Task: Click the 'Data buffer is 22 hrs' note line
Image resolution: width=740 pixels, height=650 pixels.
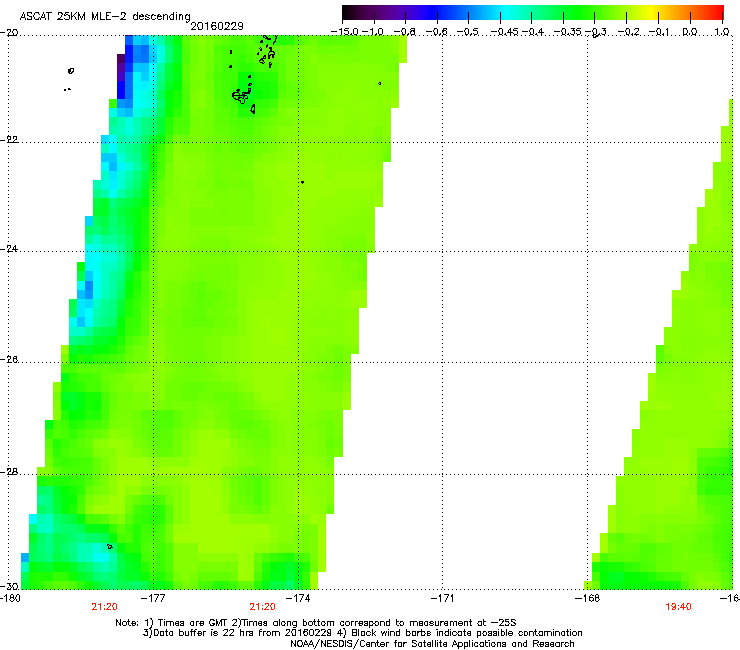Action: 362,633
